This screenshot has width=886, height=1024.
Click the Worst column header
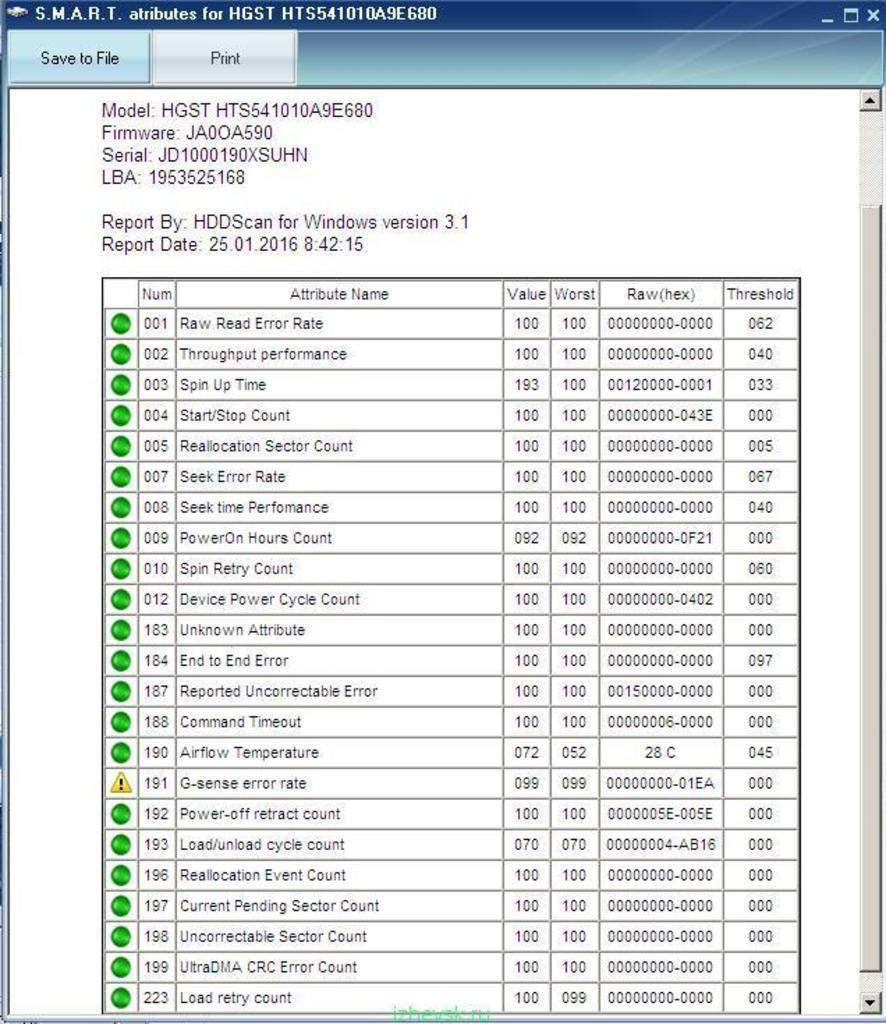574,295
